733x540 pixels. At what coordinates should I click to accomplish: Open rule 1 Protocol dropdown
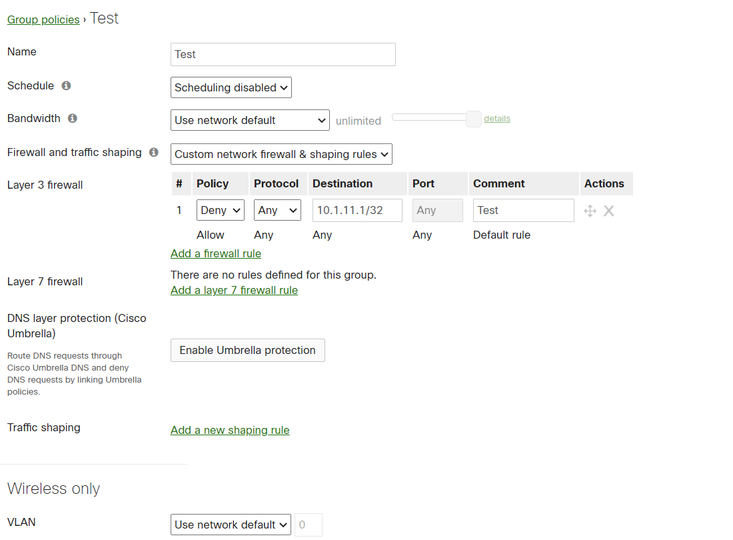(x=277, y=211)
